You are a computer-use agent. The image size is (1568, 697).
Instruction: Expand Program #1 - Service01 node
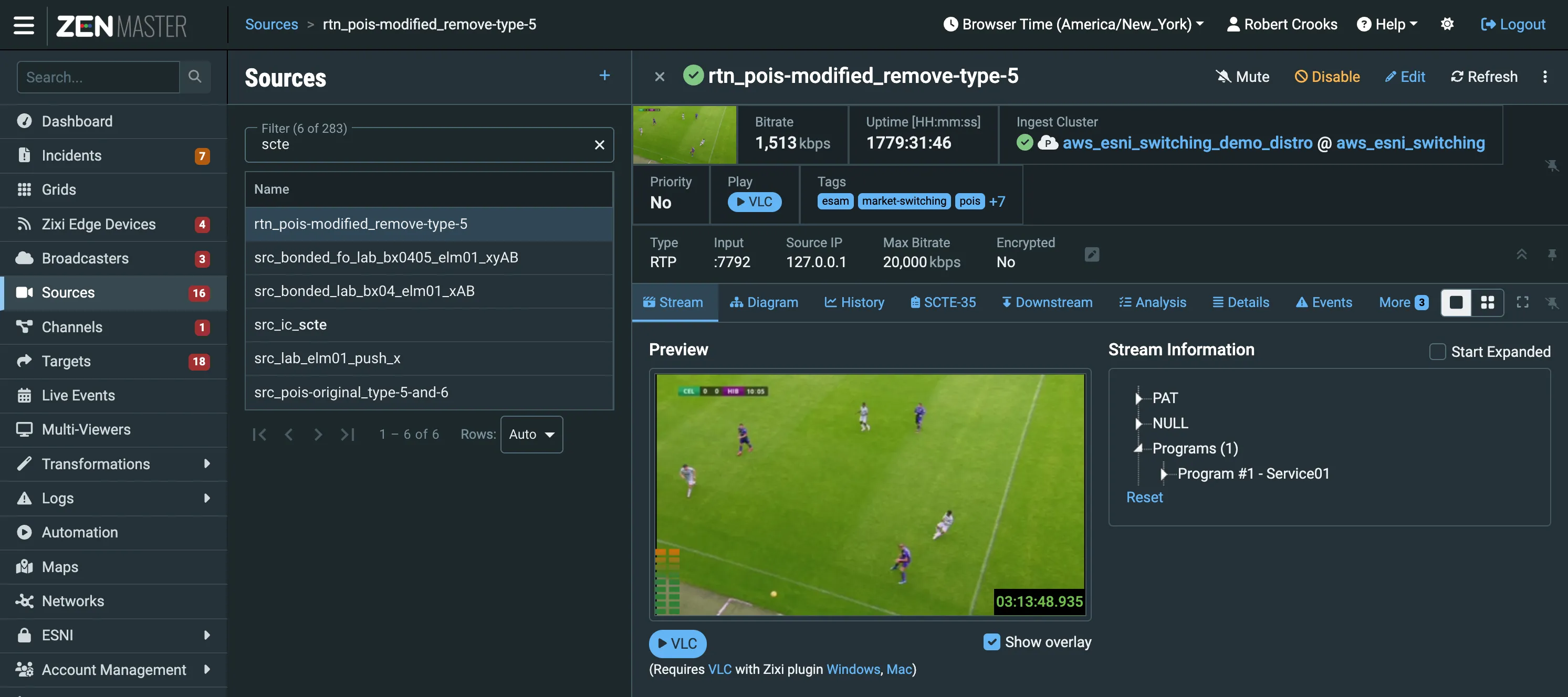click(x=1163, y=474)
